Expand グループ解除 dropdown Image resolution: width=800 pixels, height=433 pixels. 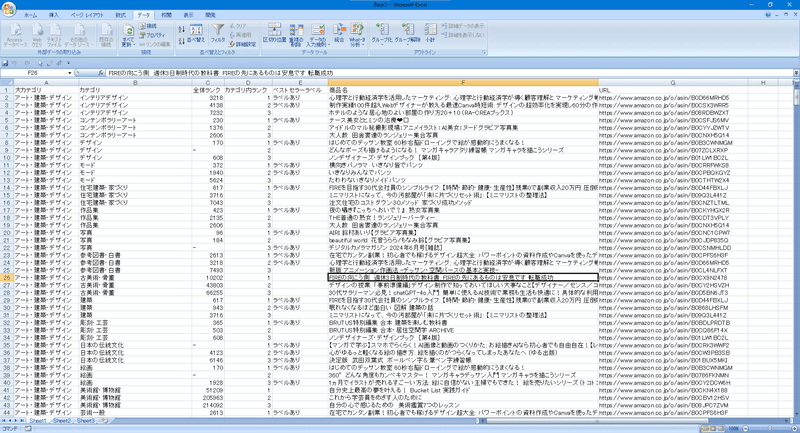tap(407, 44)
